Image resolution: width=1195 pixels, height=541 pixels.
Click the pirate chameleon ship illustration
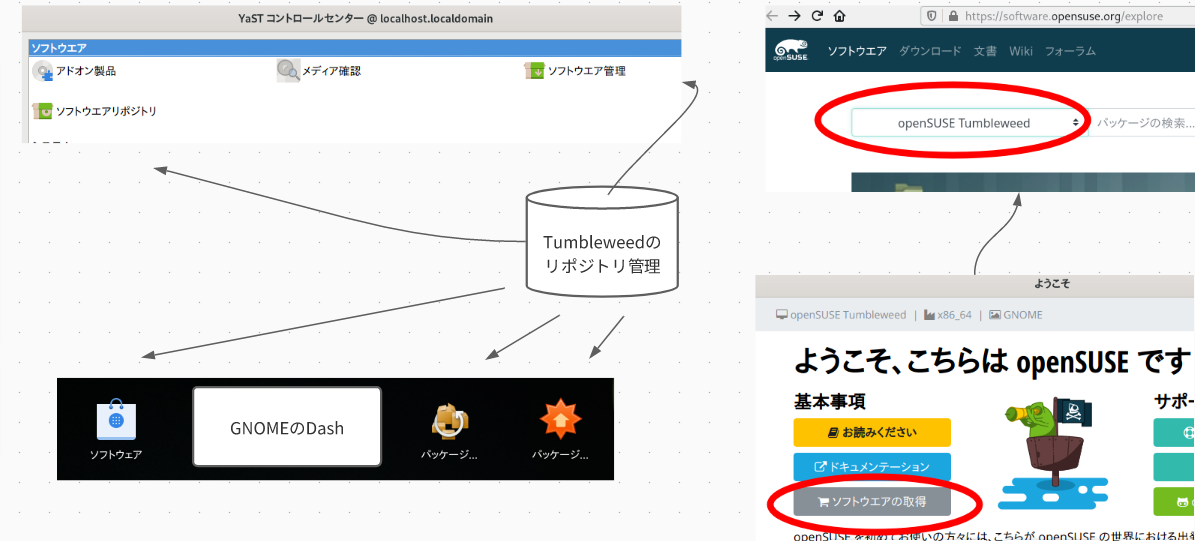(x=1054, y=453)
